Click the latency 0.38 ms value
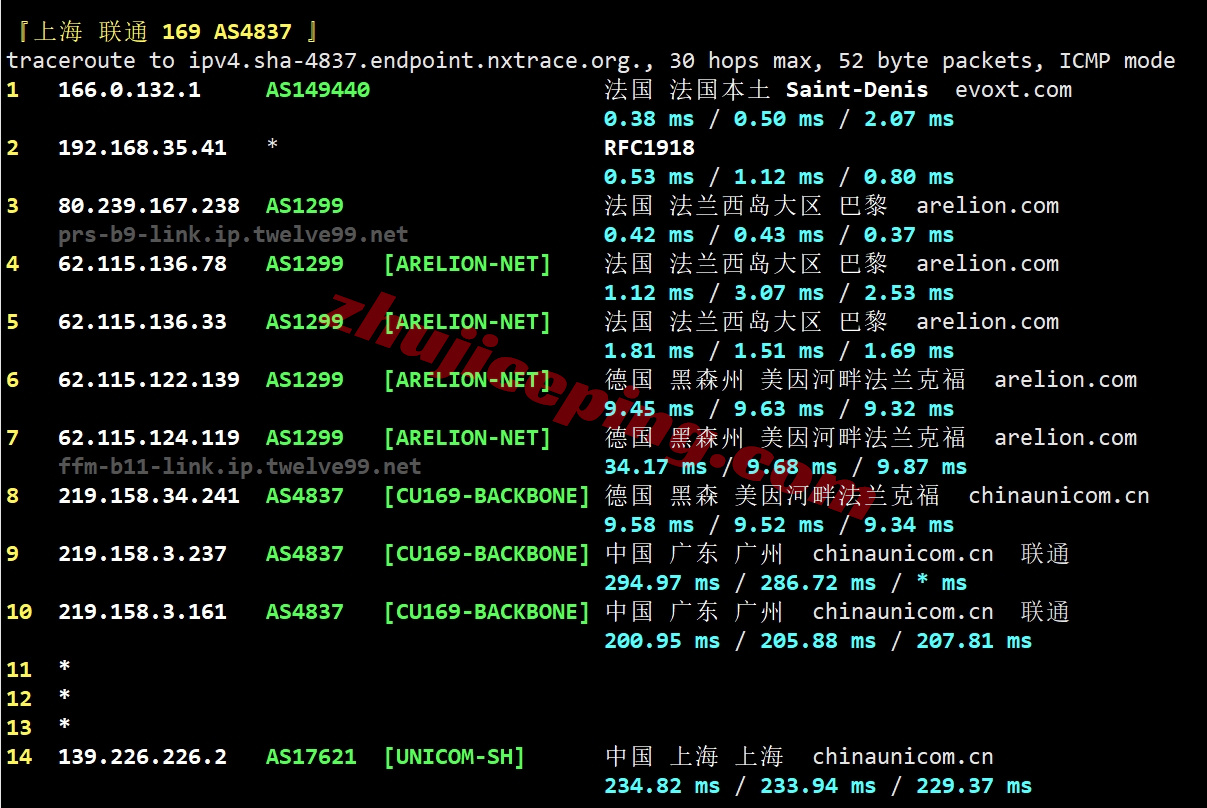 [x=649, y=119]
